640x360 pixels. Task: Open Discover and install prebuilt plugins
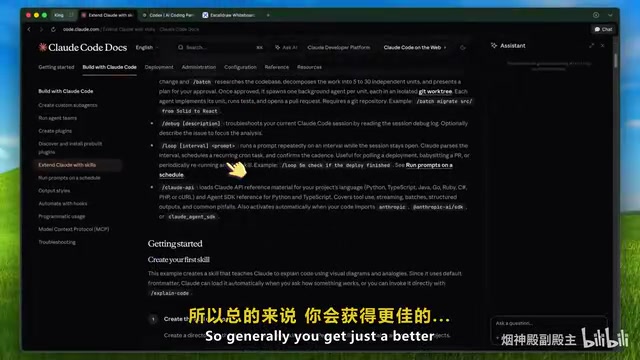[x=70, y=148]
